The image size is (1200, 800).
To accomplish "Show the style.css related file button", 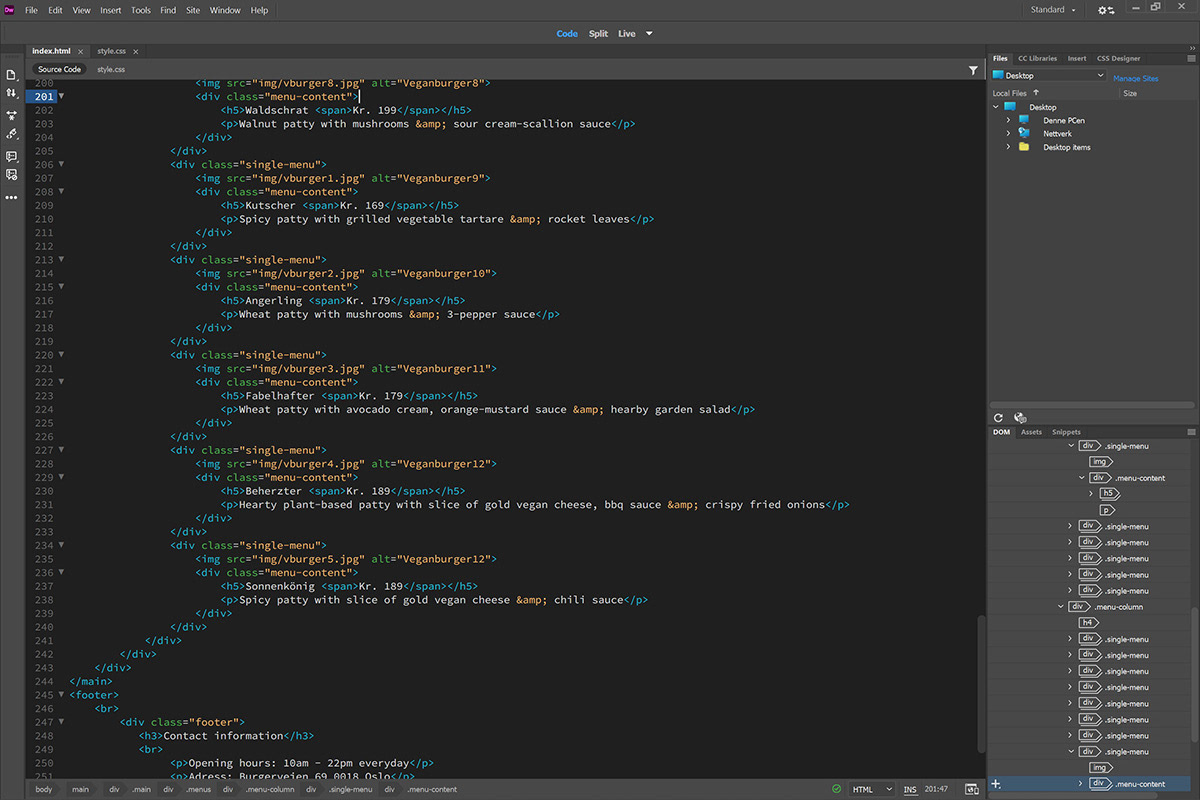I will pos(111,70).
